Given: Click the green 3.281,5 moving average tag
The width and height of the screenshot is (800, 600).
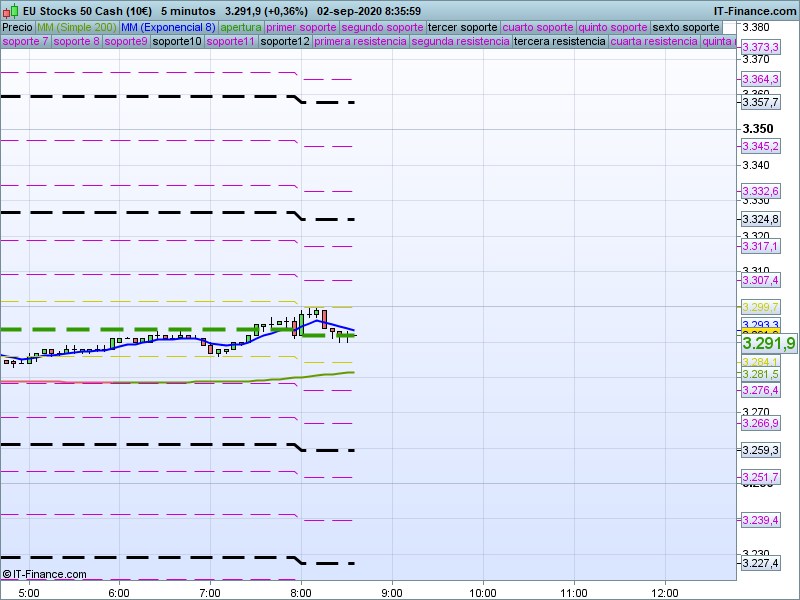Looking at the screenshot, I should point(760,374).
